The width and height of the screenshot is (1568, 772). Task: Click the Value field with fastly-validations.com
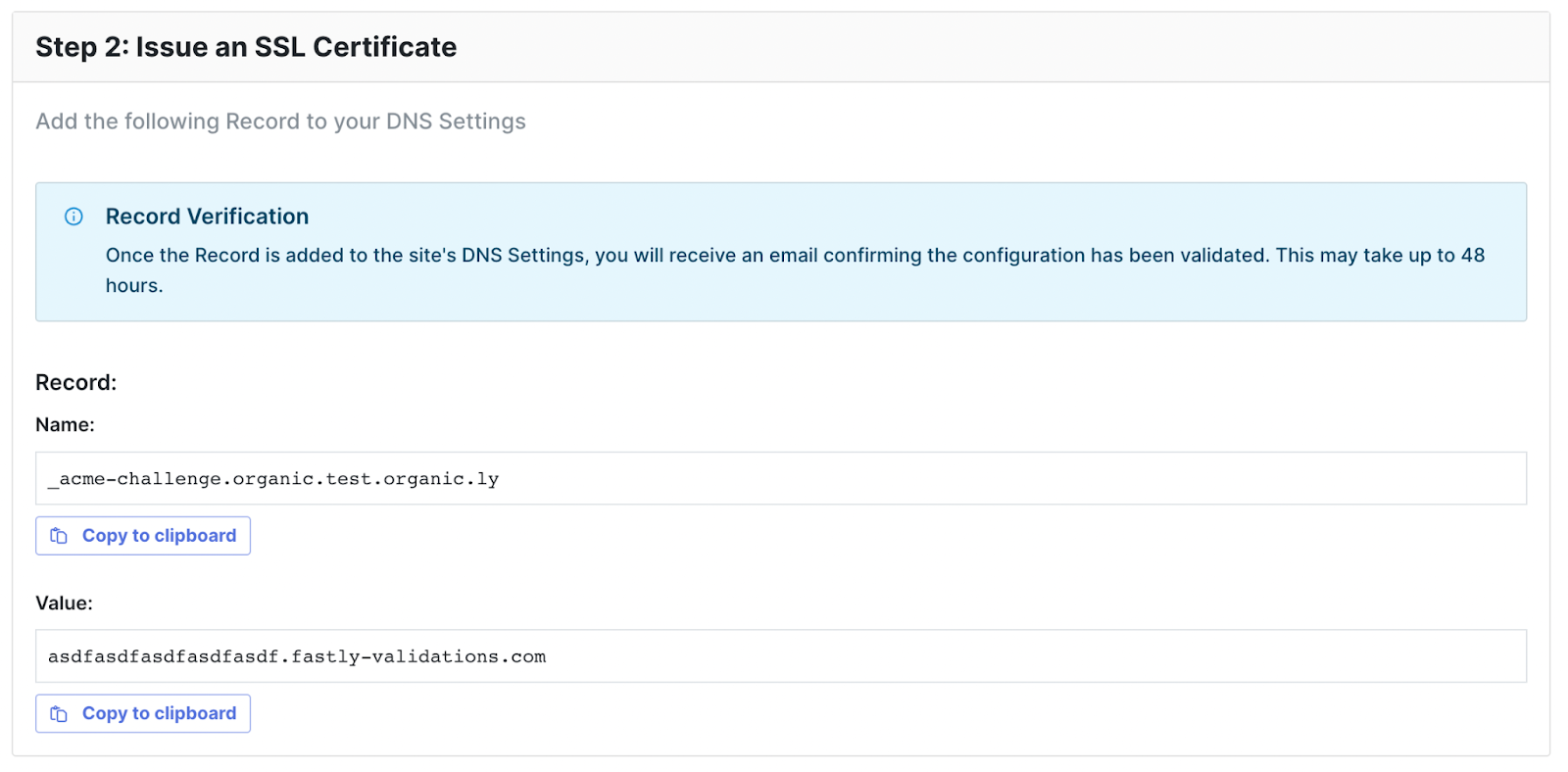point(781,656)
